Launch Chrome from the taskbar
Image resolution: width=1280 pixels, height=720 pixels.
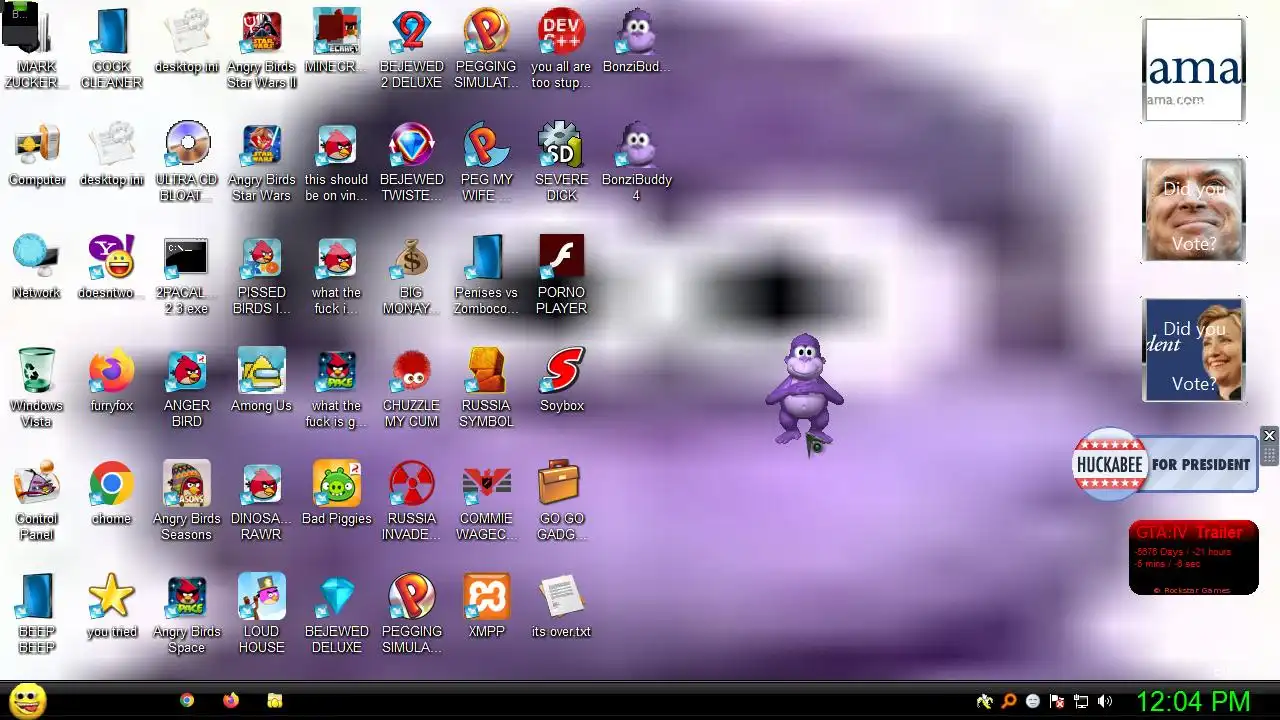[x=187, y=701]
